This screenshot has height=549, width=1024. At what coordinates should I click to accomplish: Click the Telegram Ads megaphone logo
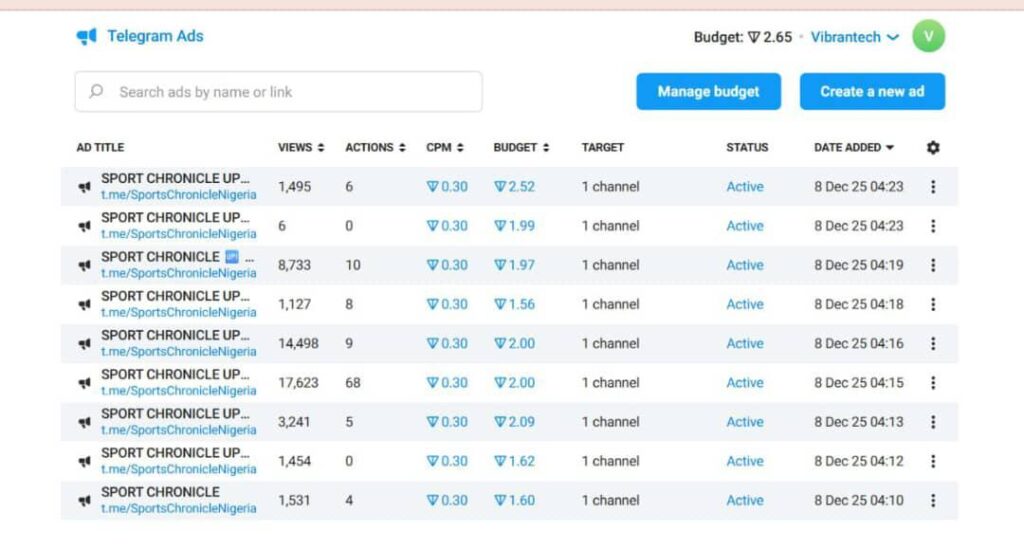(x=86, y=37)
